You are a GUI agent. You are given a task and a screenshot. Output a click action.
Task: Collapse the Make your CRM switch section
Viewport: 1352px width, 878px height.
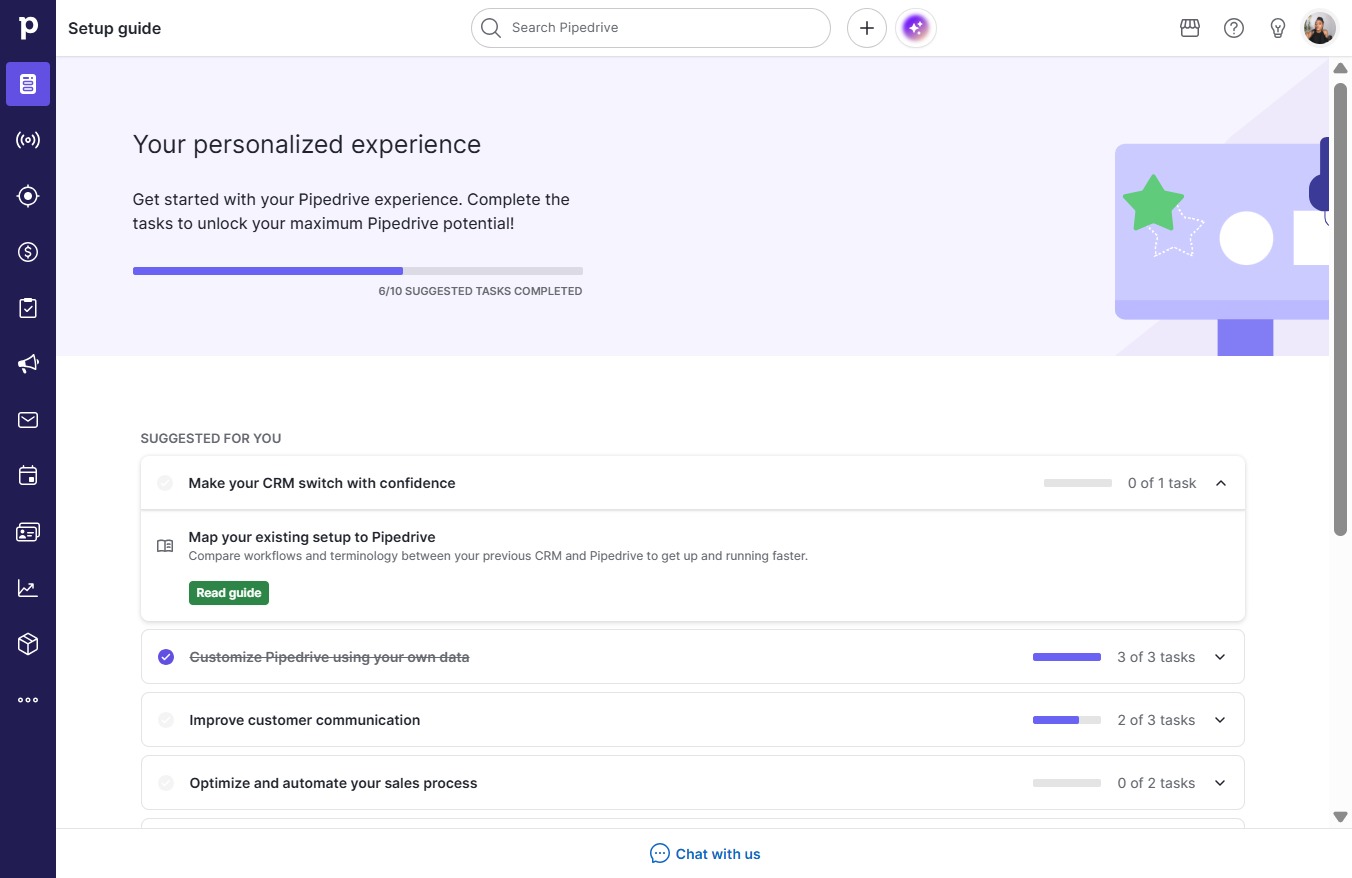coord(1221,483)
